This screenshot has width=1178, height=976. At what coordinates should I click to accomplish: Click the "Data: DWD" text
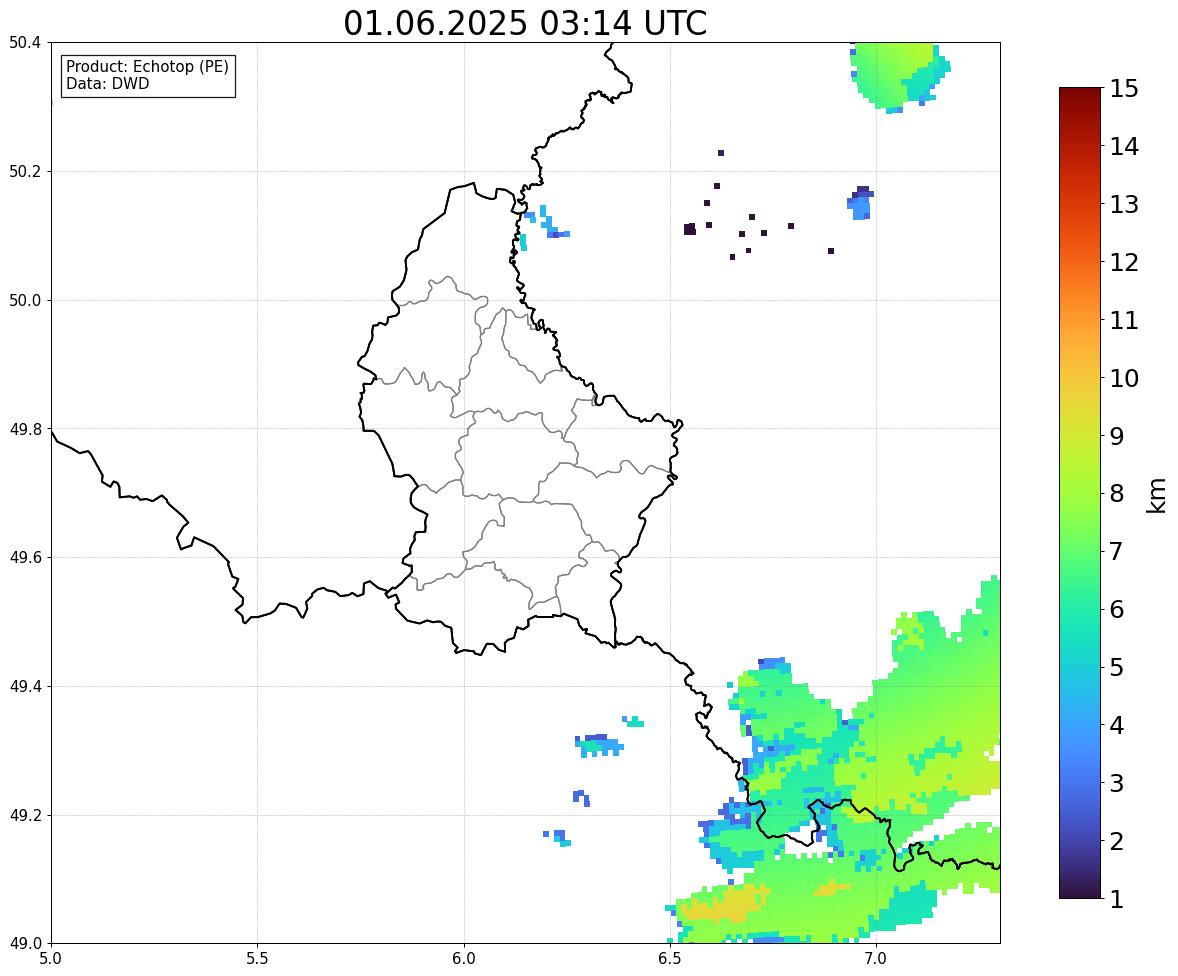pos(107,83)
